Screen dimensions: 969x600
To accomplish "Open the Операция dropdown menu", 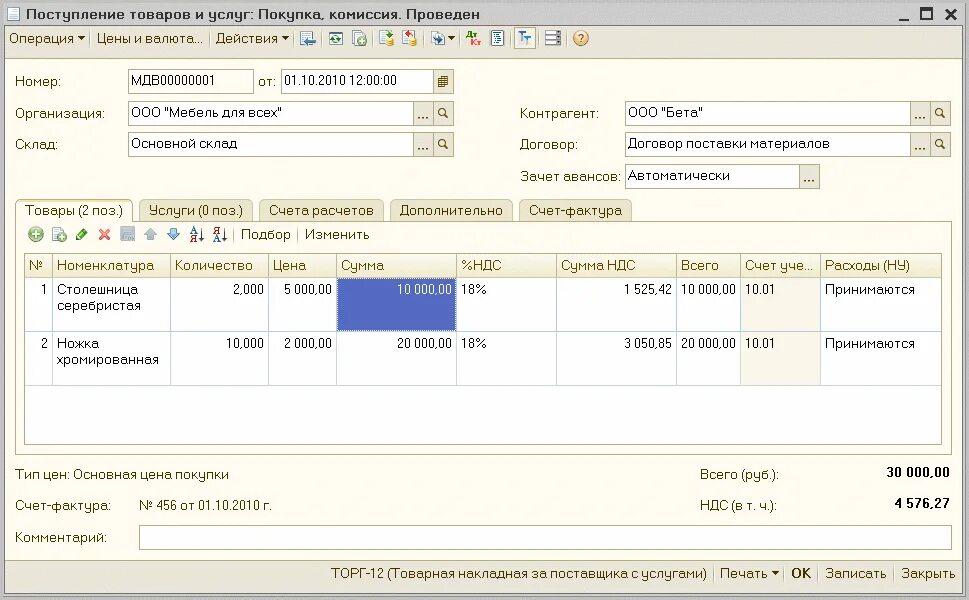I will [47, 38].
